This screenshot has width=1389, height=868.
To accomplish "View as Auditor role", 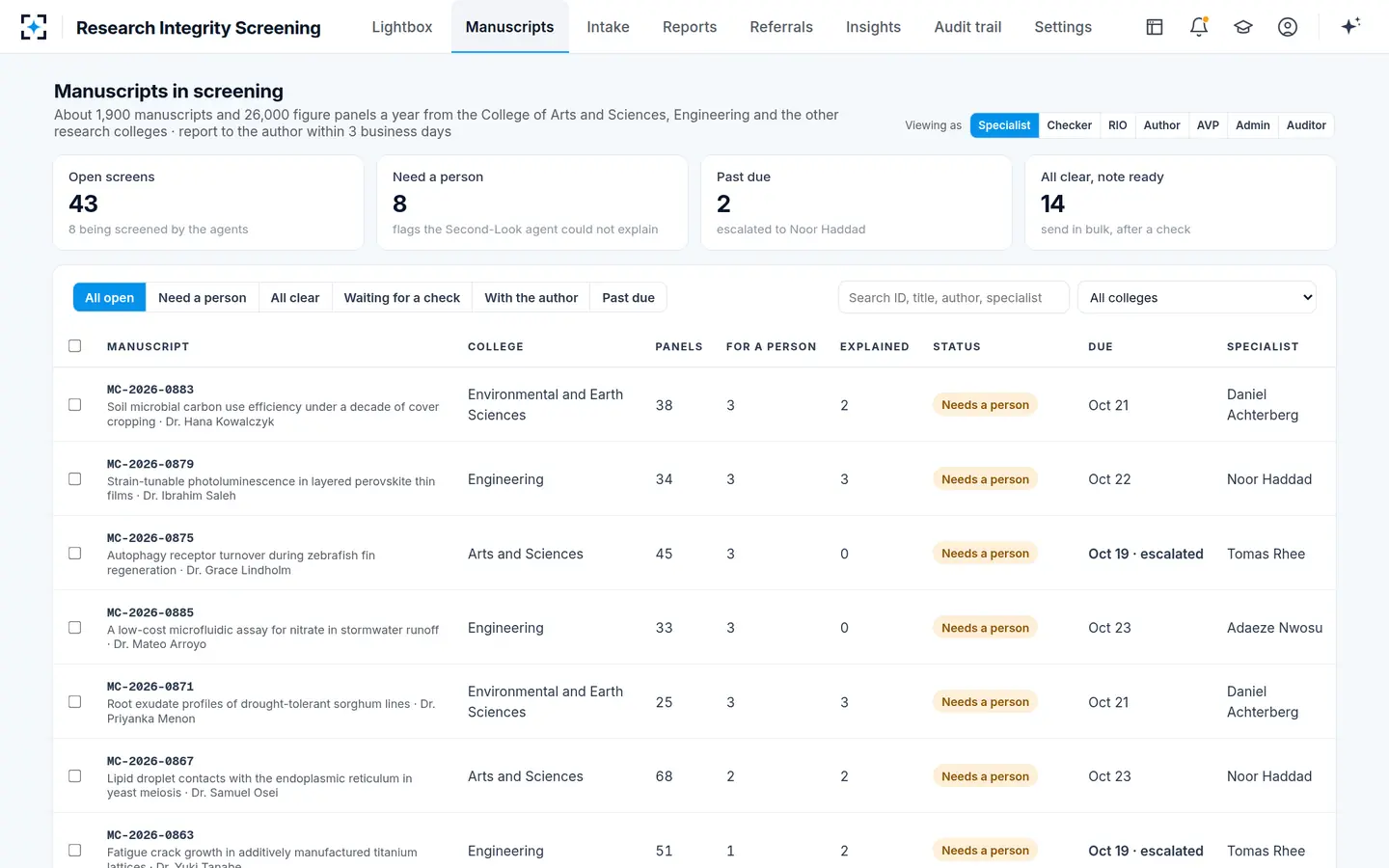I will tap(1306, 125).
